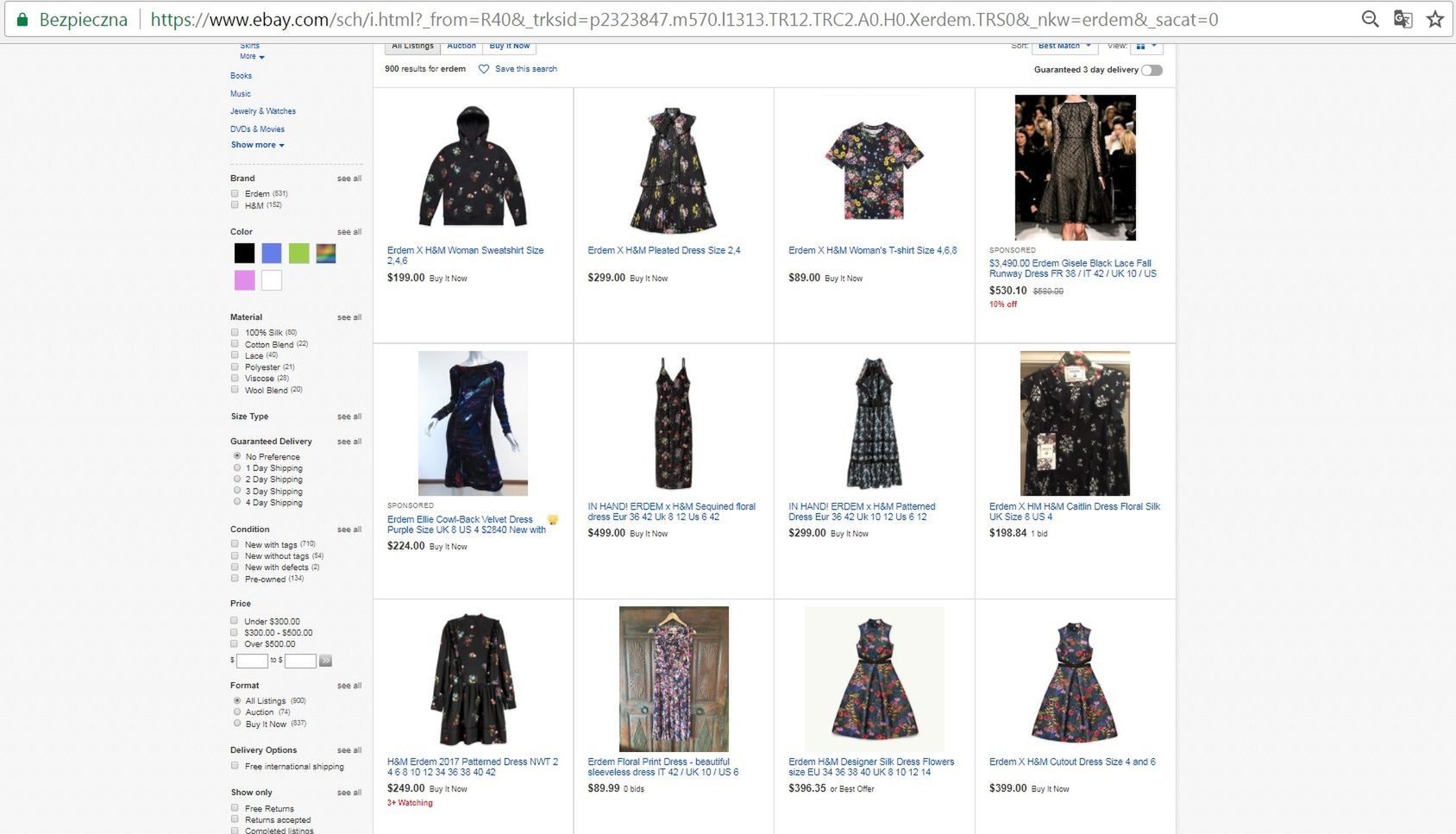Select the multicolor swatch
This screenshot has width=1456, height=834.
click(x=326, y=253)
